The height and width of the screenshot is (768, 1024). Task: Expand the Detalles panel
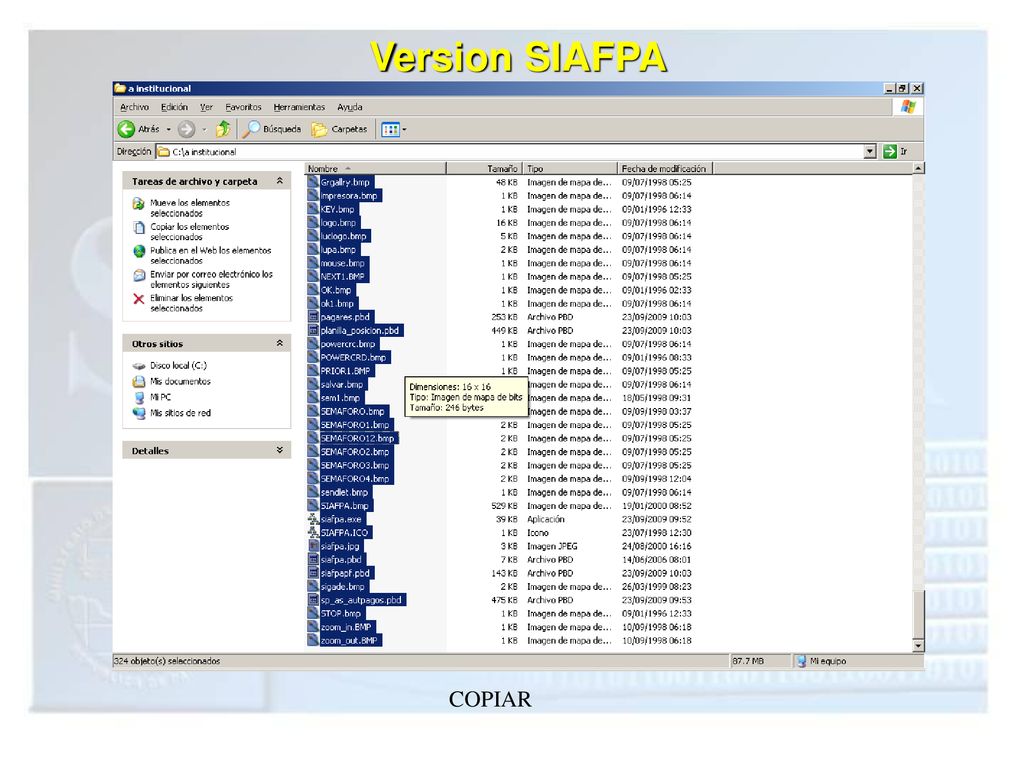pos(280,450)
